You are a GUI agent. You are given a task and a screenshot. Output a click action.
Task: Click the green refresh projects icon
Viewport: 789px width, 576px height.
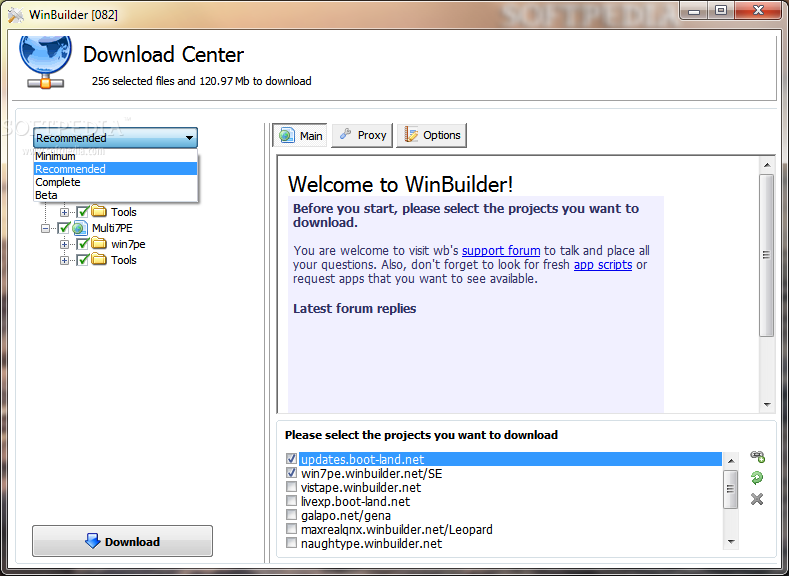757,477
